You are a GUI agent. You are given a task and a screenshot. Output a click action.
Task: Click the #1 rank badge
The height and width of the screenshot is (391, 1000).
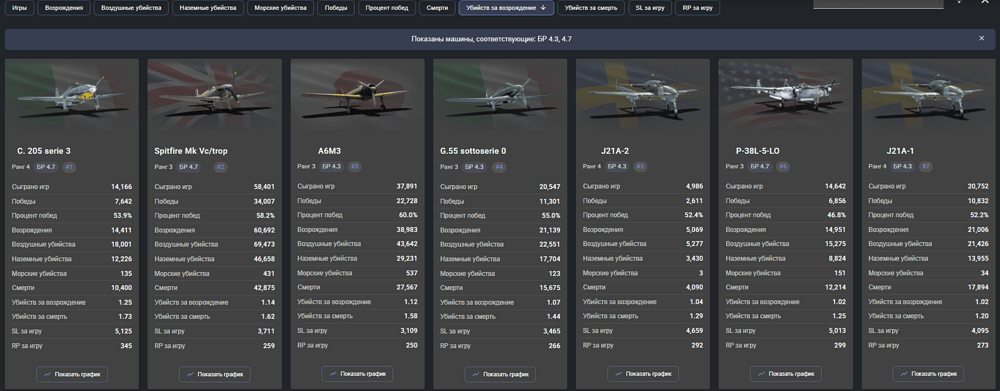69,167
